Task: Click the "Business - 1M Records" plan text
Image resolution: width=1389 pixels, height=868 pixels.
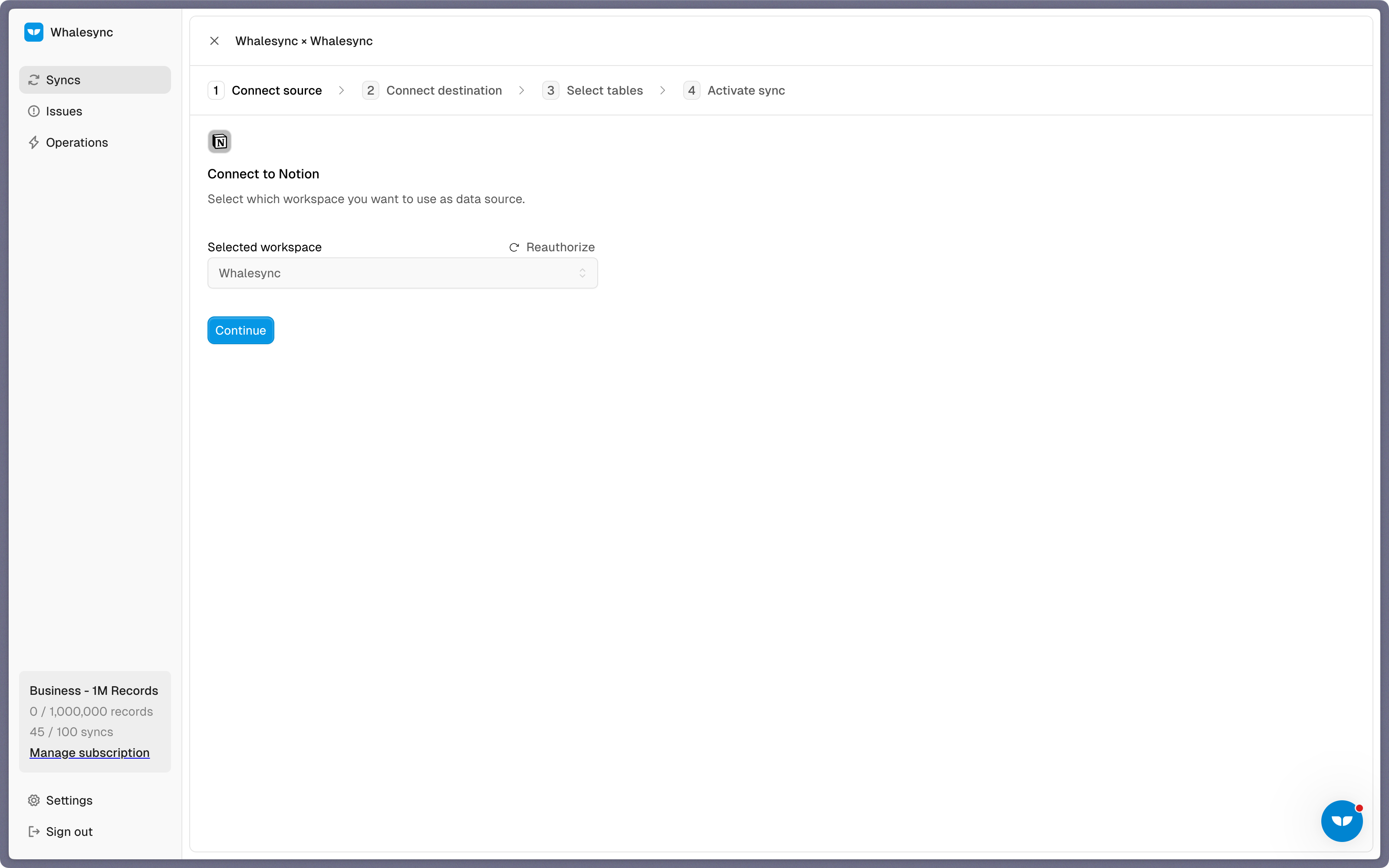Action: coord(94,690)
